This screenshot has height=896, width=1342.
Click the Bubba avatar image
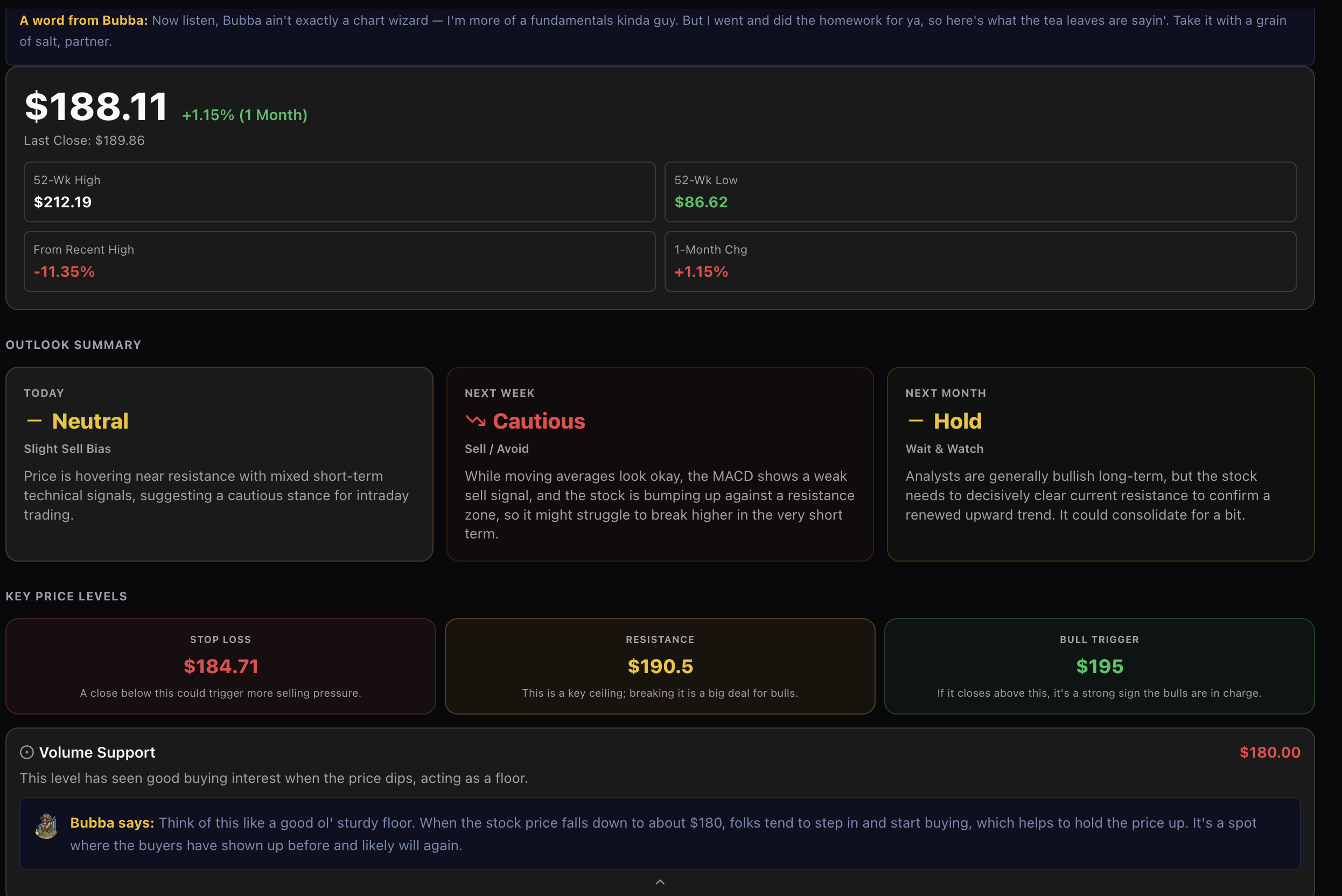click(46, 827)
